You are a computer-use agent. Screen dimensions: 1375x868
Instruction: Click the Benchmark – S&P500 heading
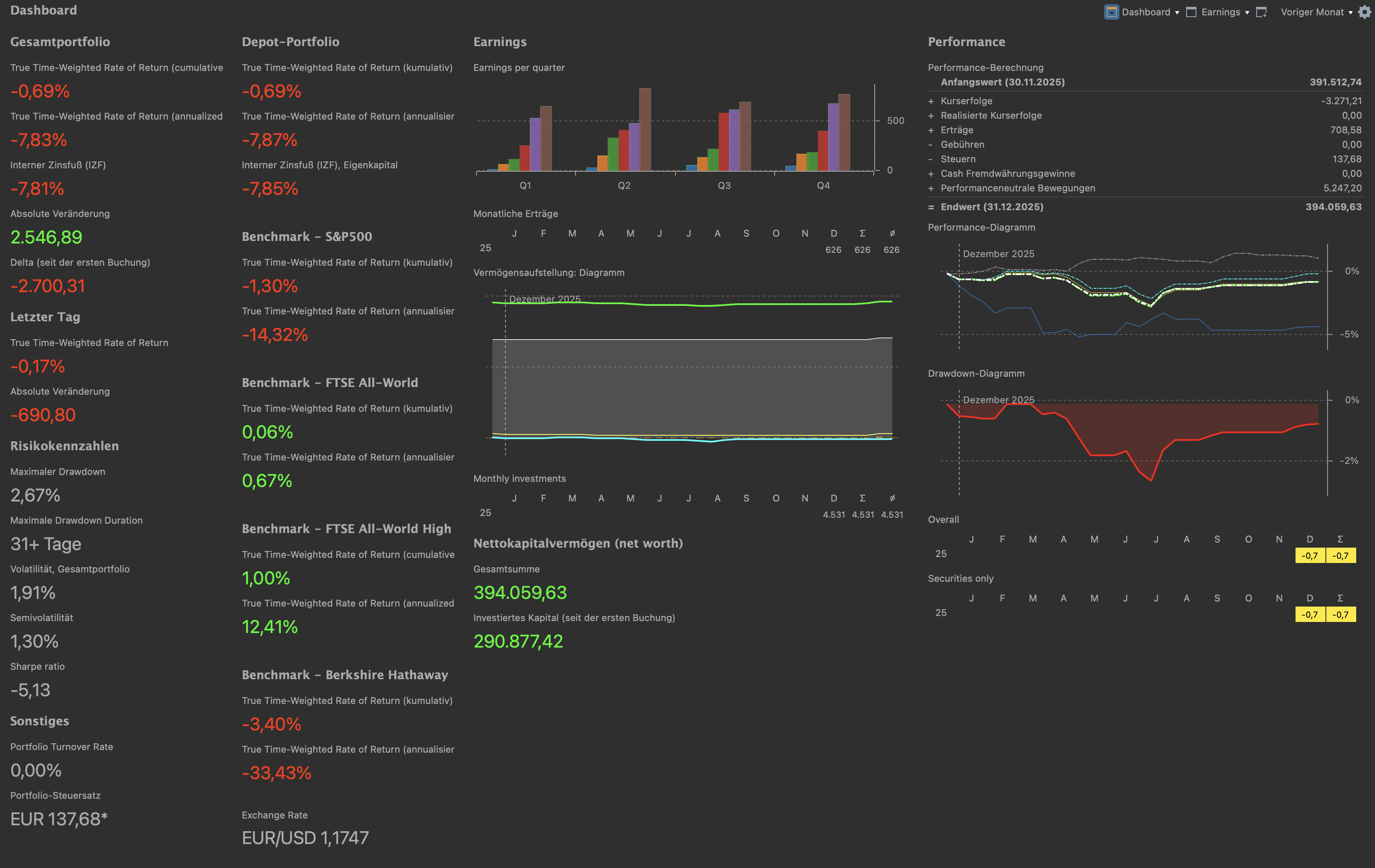tap(307, 236)
